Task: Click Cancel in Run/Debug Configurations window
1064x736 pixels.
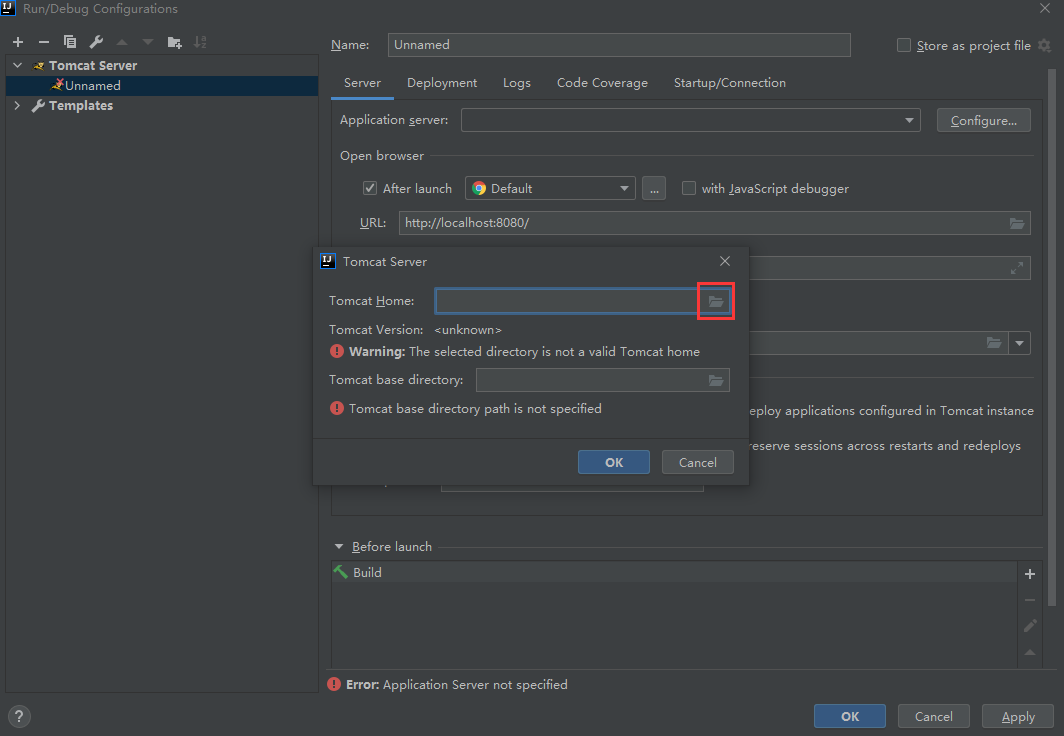Action: pyautogui.click(x=934, y=716)
